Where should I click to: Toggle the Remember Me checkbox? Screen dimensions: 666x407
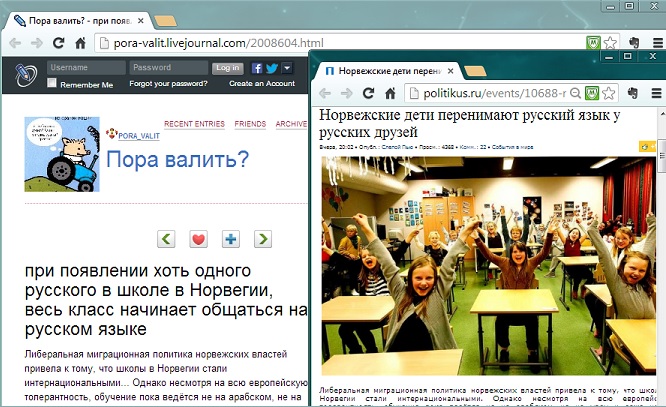tap(53, 84)
